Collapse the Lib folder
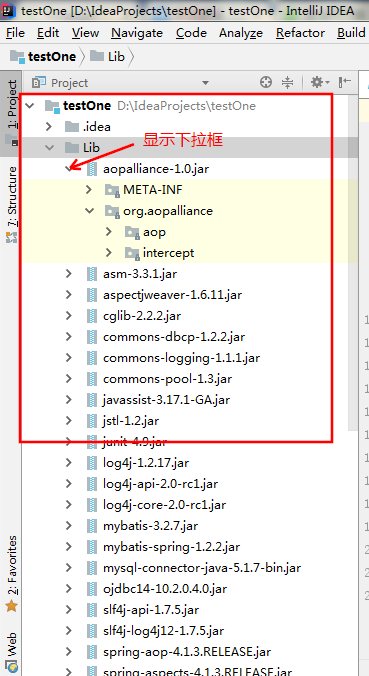Viewport: 369px width, 676px height. 50,148
